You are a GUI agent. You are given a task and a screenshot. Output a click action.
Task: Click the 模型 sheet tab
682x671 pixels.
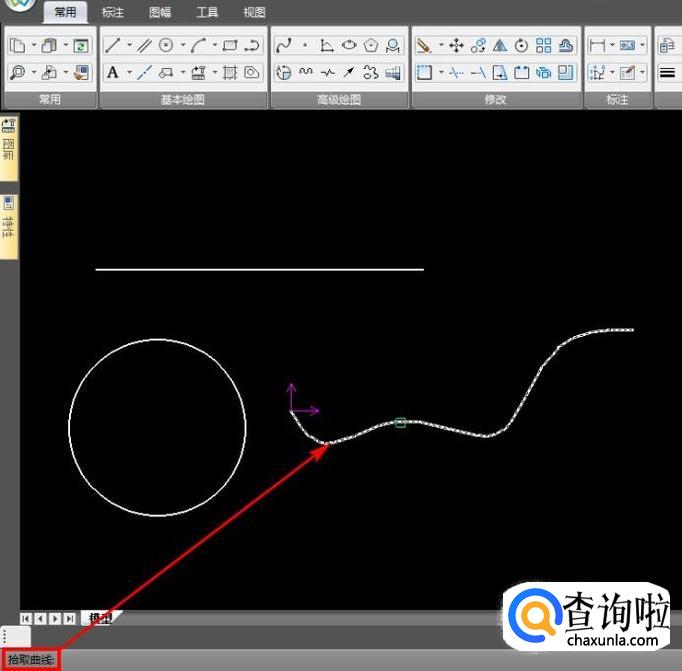(99, 618)
